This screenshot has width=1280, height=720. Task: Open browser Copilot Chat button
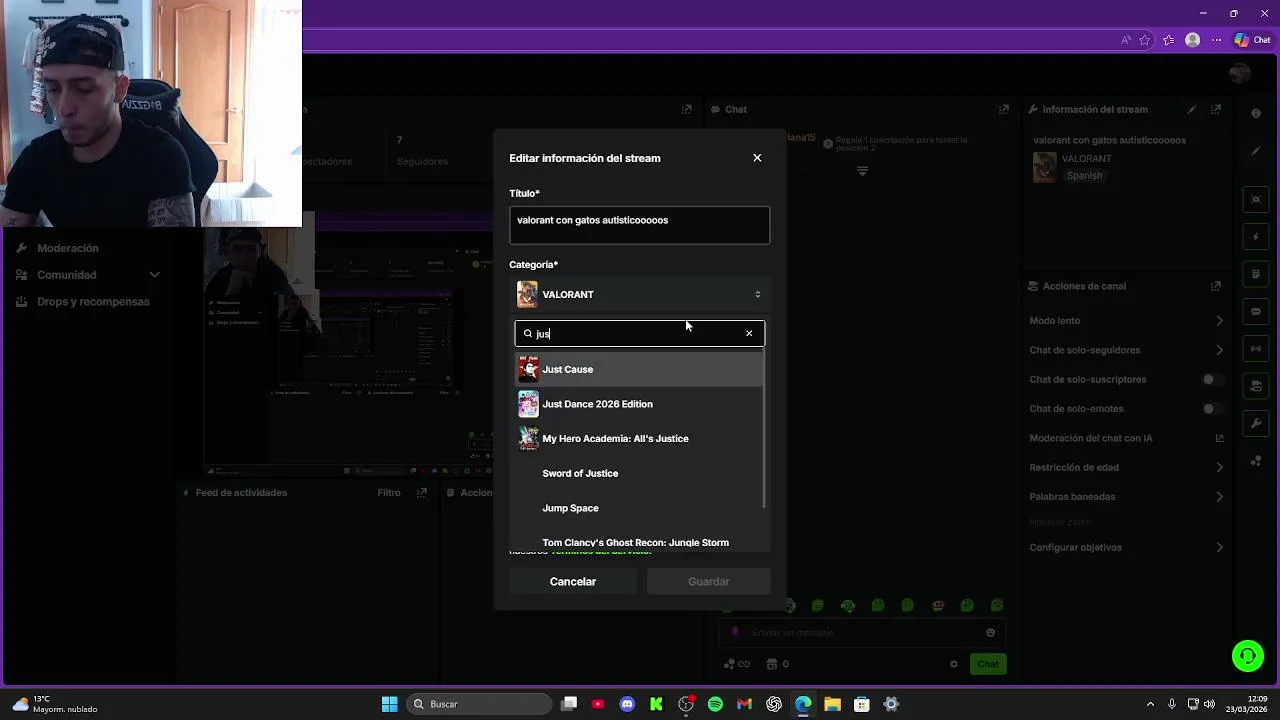point(1253,40)
